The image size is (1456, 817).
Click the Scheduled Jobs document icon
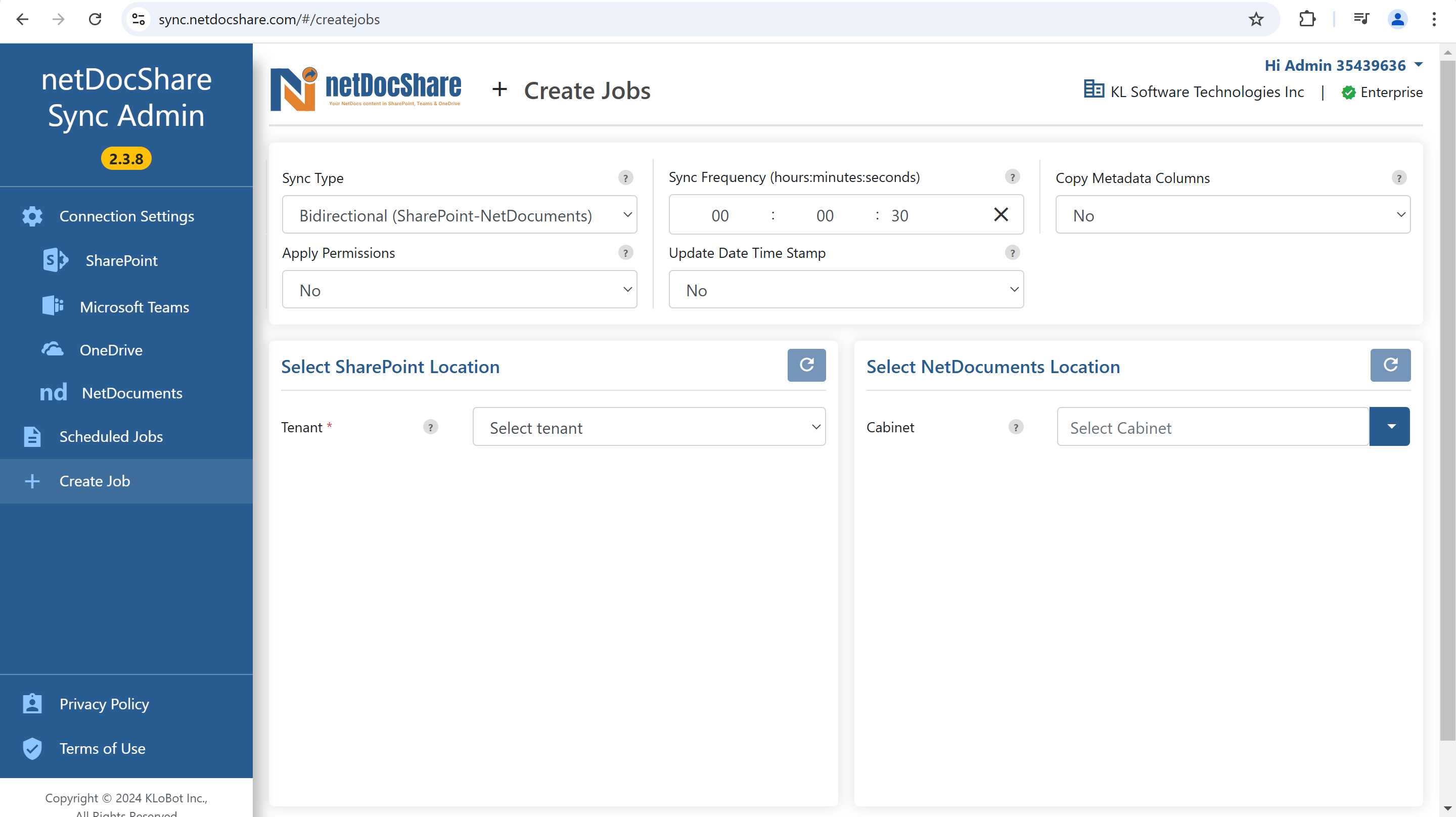coord(32,436)
